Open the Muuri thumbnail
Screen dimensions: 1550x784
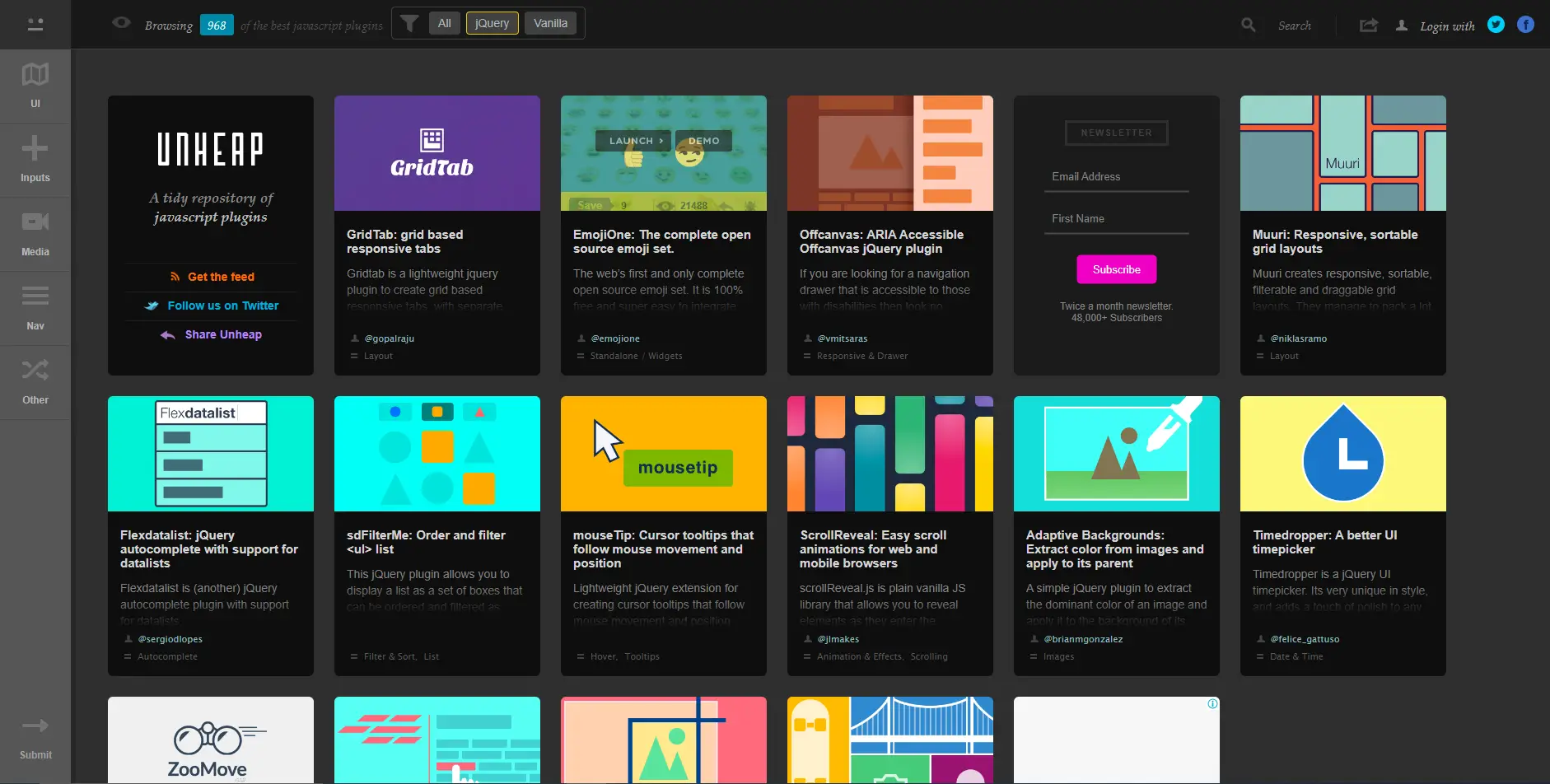1343,153
